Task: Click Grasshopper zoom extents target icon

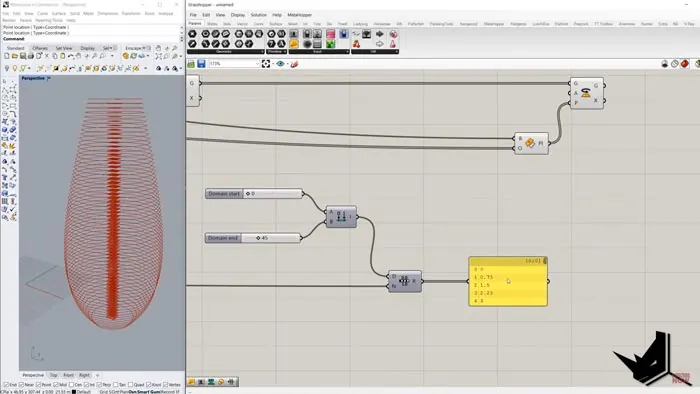Action: point(266,64)
